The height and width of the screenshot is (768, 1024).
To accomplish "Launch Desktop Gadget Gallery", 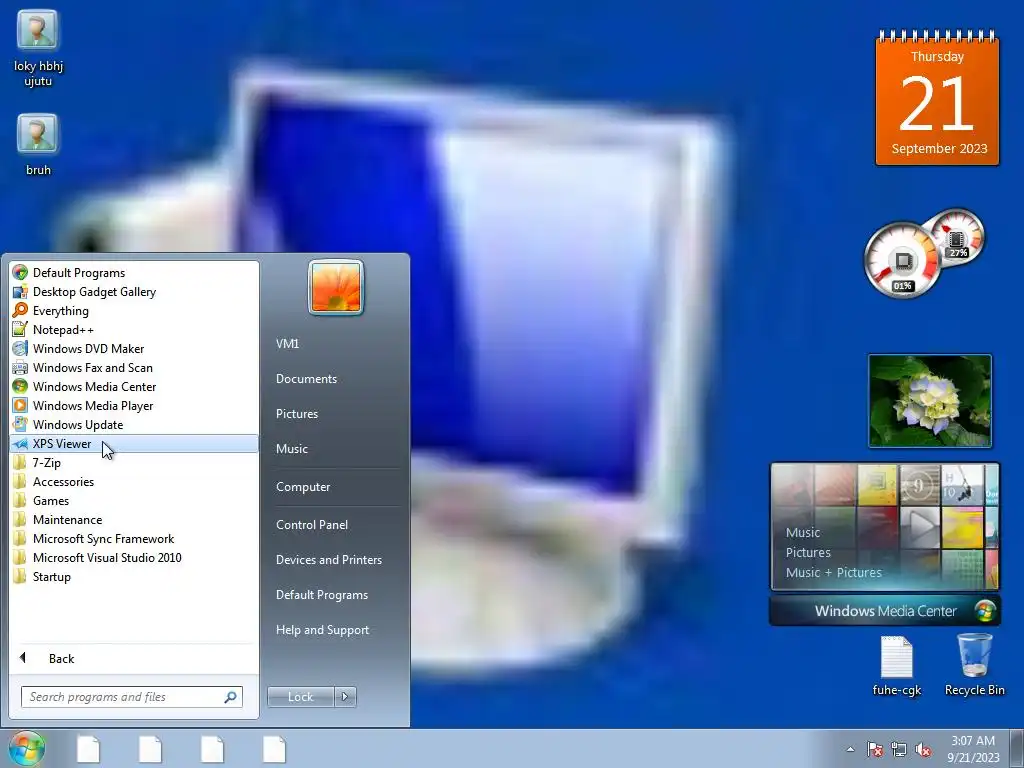I will tap(134, 292).
